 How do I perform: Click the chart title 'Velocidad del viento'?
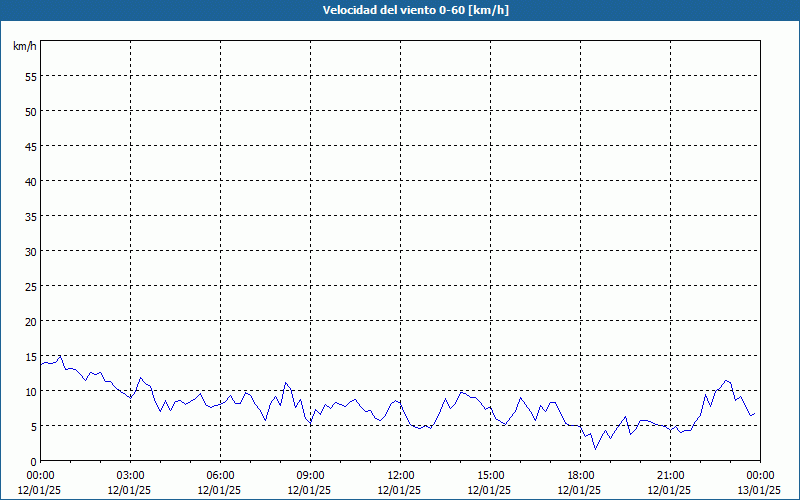[400, 11]
